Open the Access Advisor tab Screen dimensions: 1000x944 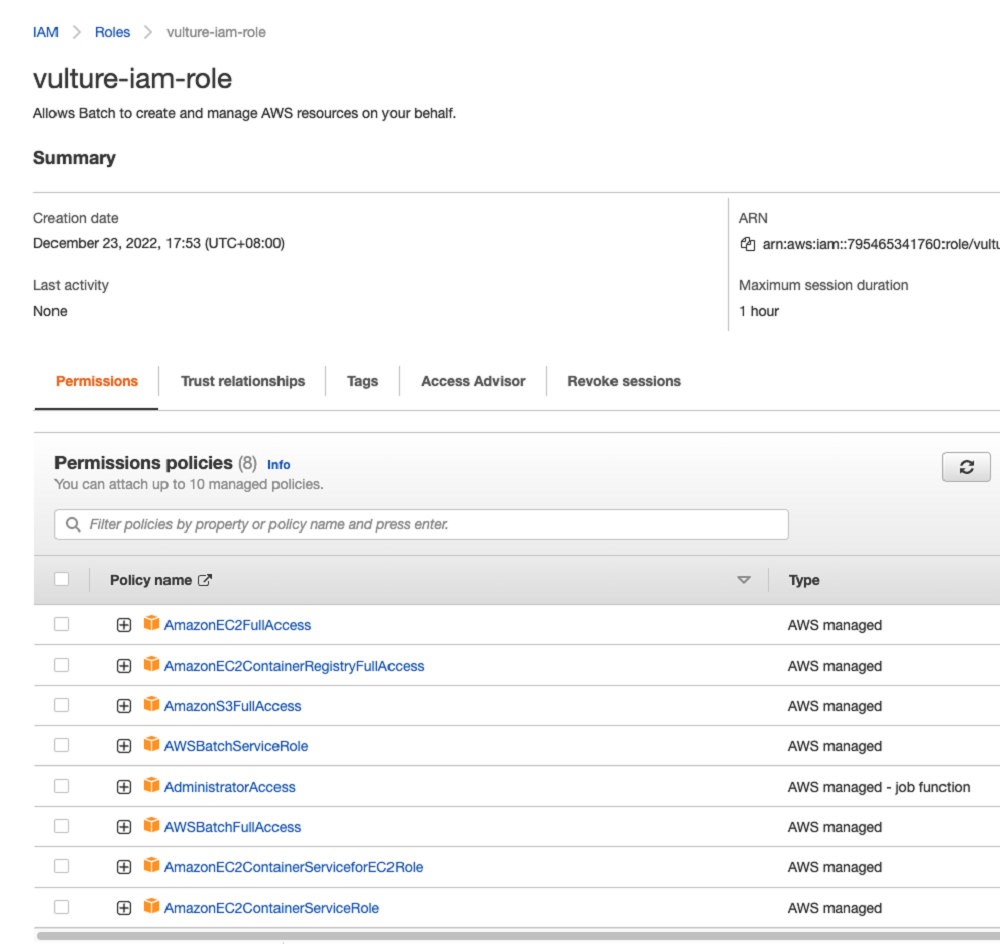pos(473,381)
